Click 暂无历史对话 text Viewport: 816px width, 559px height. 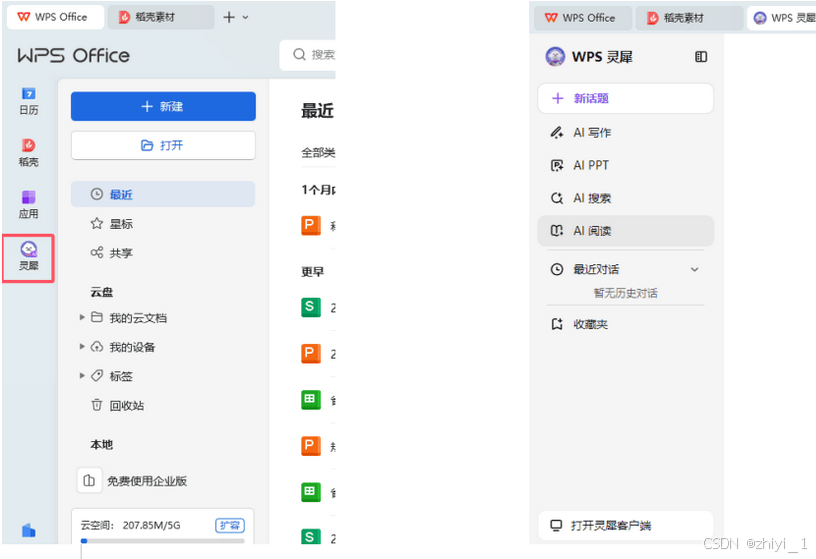(x=626, y=293)
